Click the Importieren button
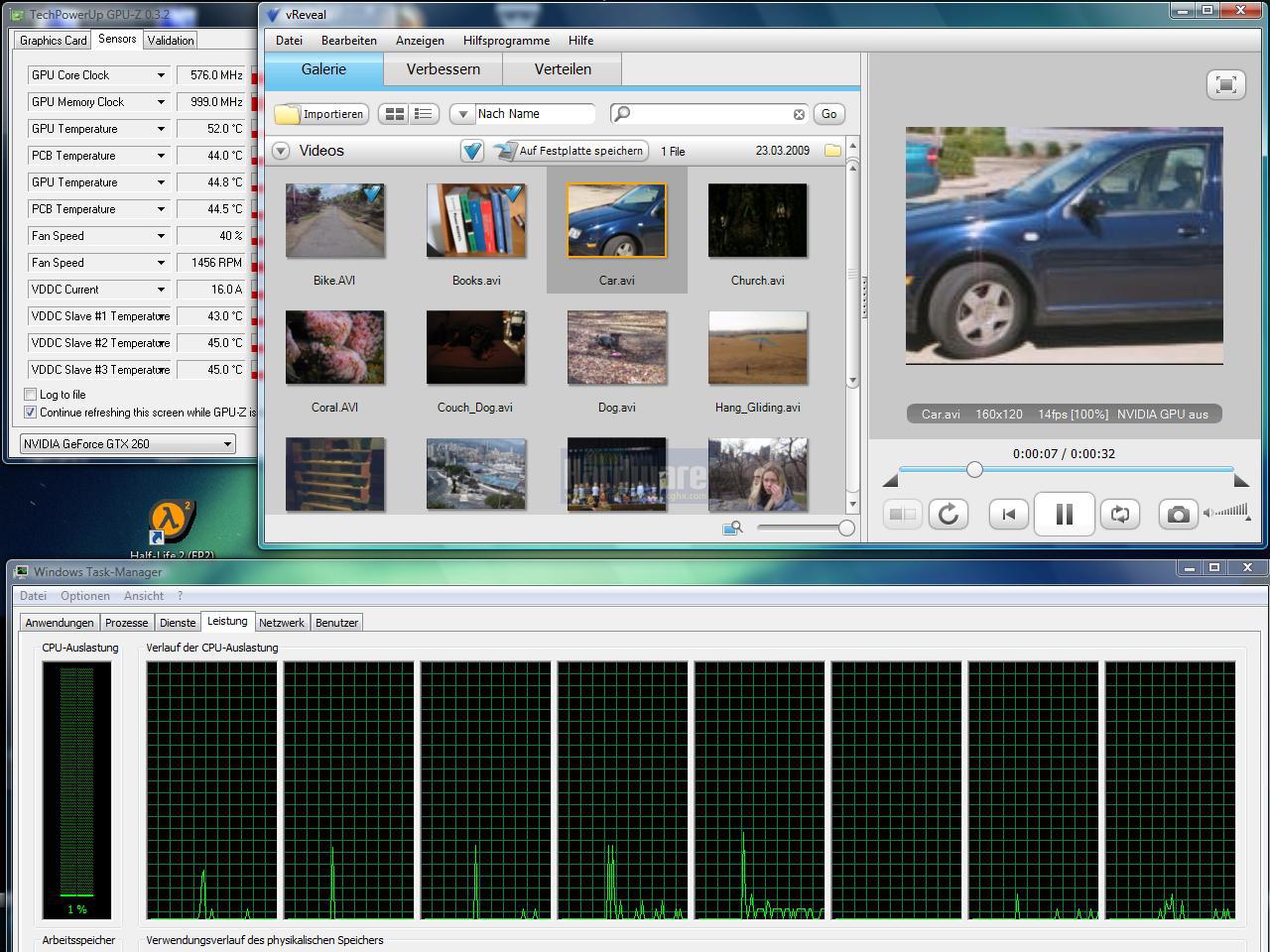This screenshot has height=952, width=1270. pyautogui.click(x=321, y=114)
